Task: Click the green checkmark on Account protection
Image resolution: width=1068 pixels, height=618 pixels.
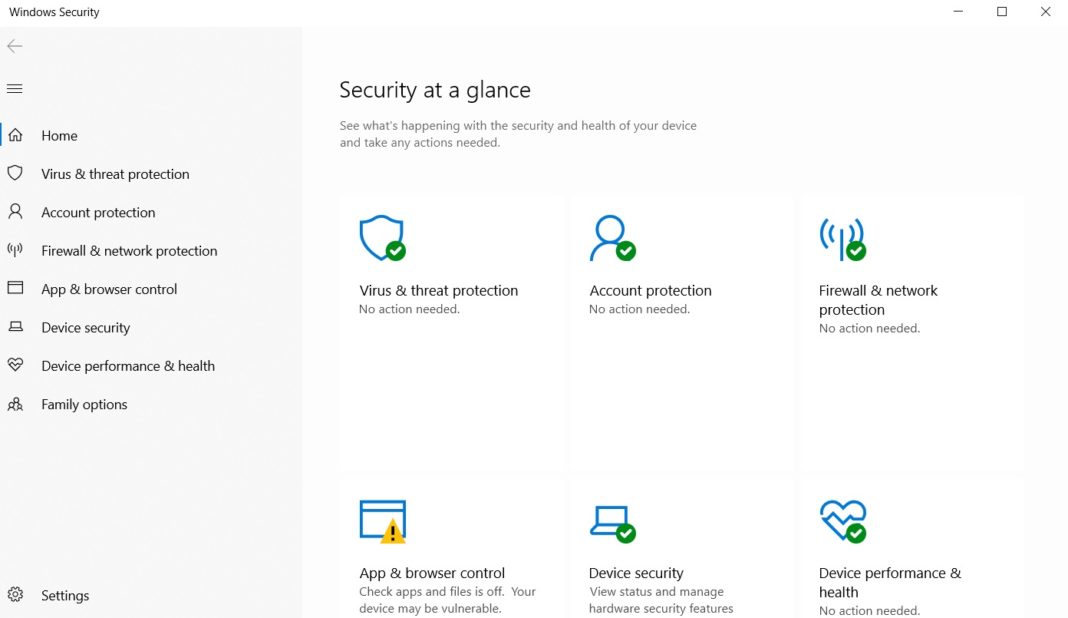Action: pyautogui.click(x=628, y=252)
